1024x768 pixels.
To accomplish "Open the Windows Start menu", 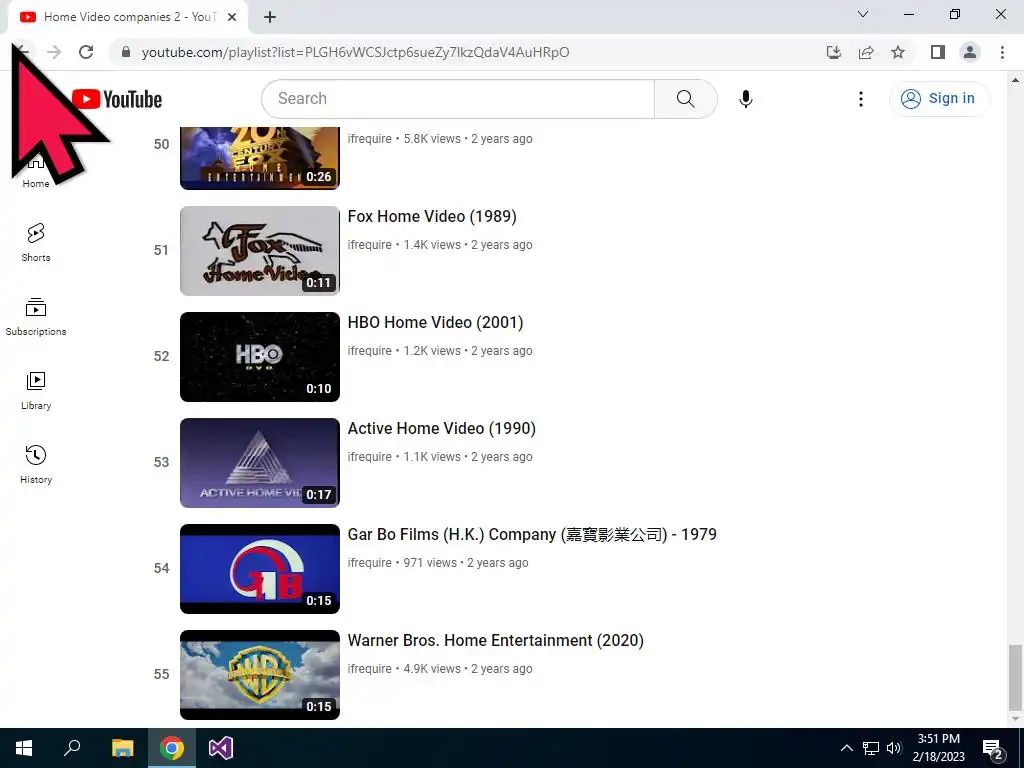I will click(x=24, y=748).
